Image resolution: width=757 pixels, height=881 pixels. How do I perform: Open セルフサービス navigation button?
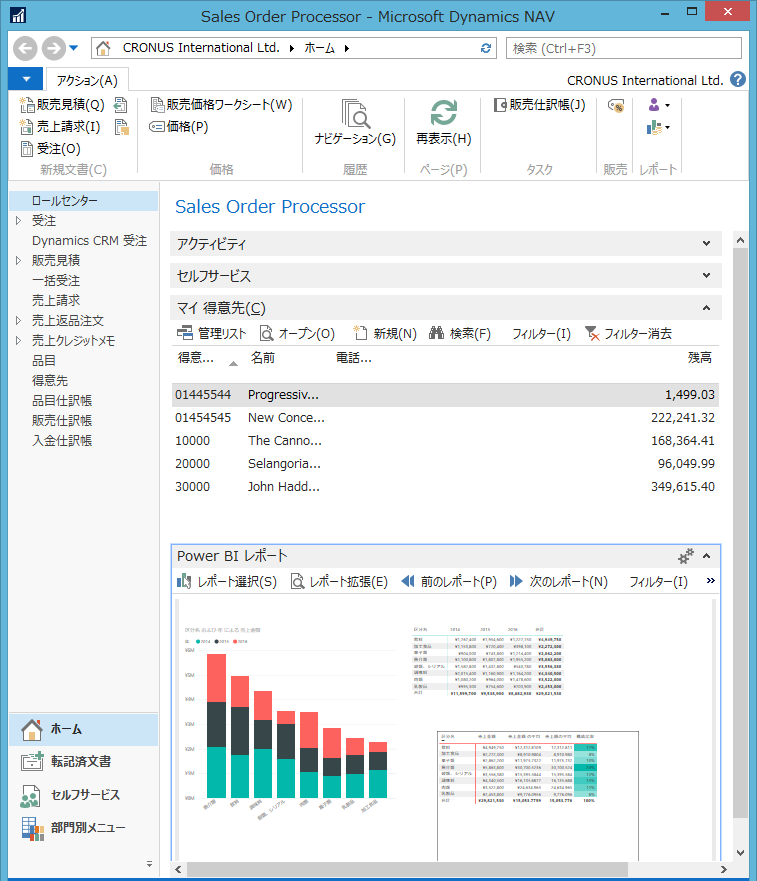(x=83, y=795)
